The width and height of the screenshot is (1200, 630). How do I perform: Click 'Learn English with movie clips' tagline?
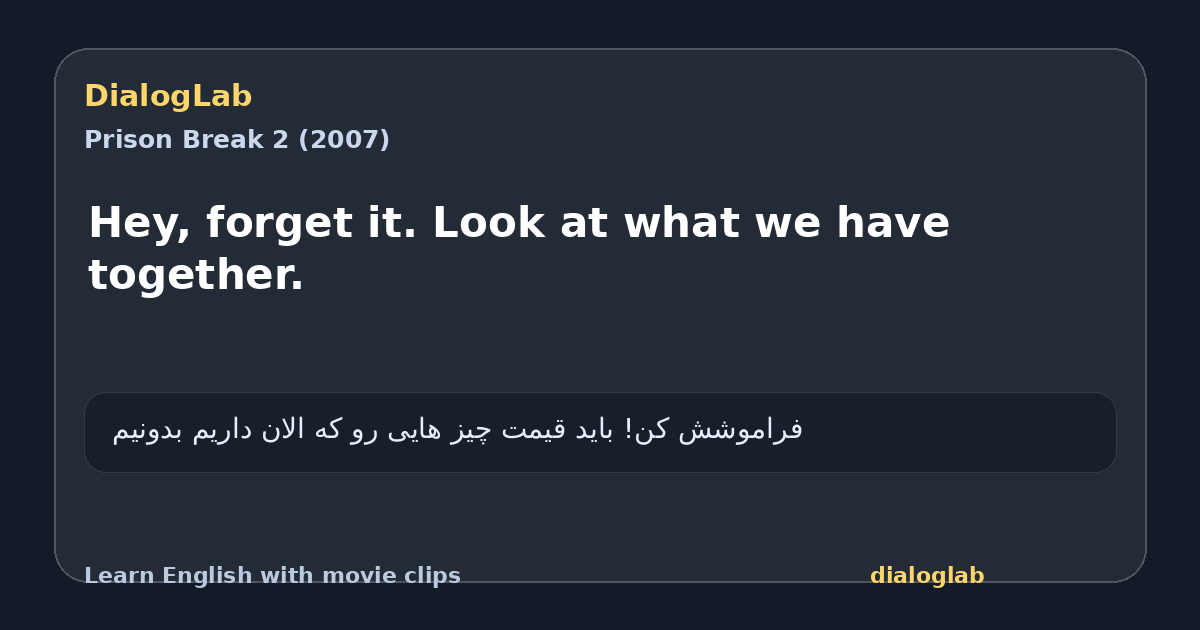pyautogui.click(x=272, y=576)
